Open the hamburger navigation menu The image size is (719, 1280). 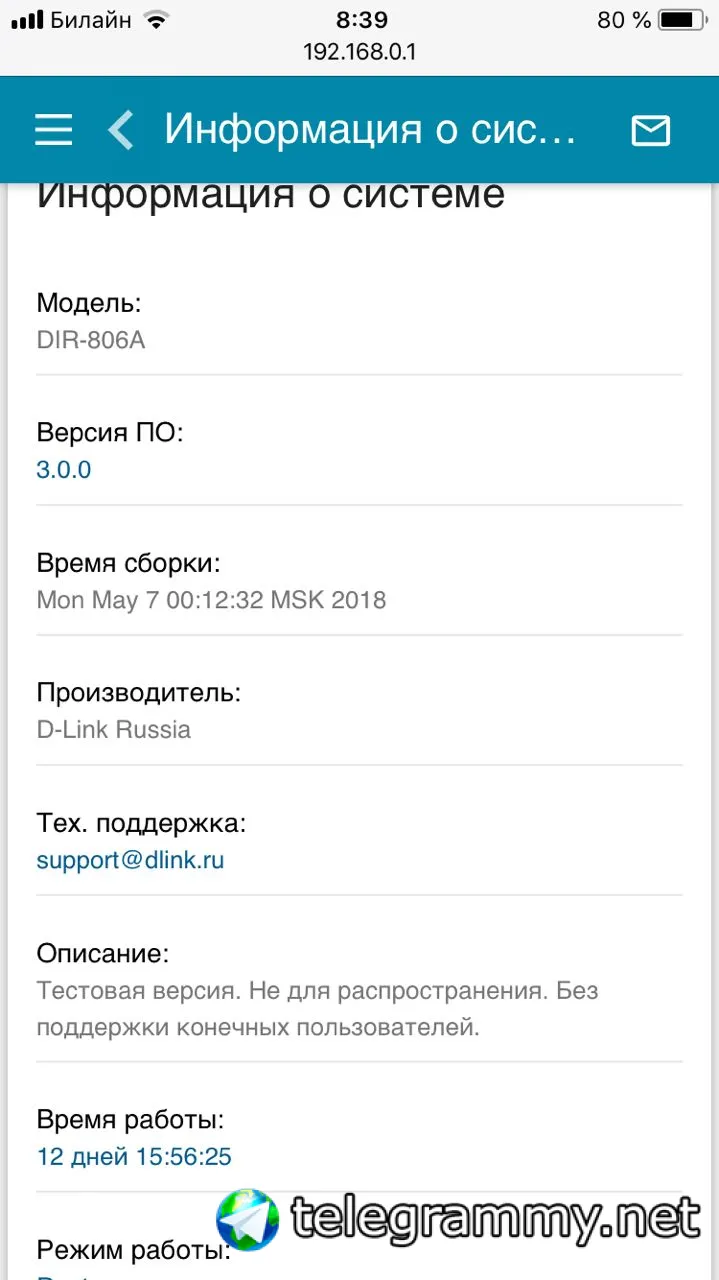(53, 130)
